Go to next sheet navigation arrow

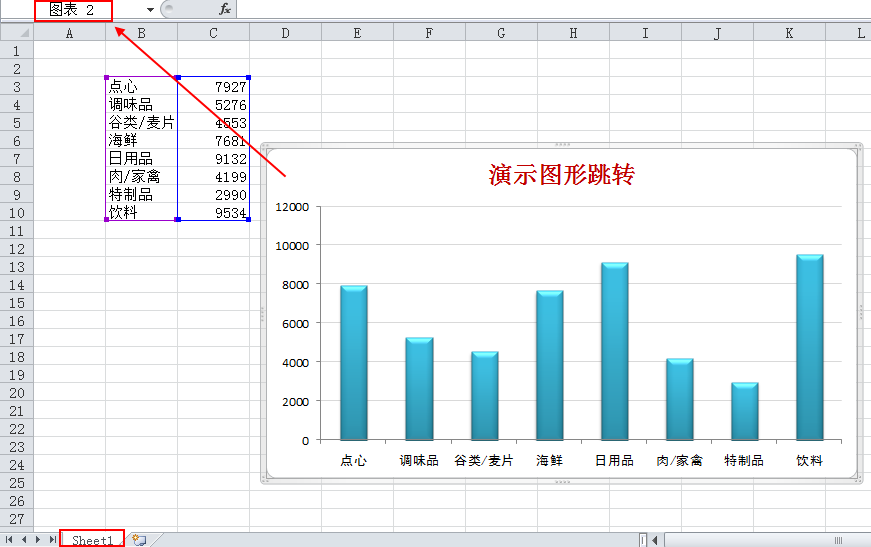click(x=38, y=539)
